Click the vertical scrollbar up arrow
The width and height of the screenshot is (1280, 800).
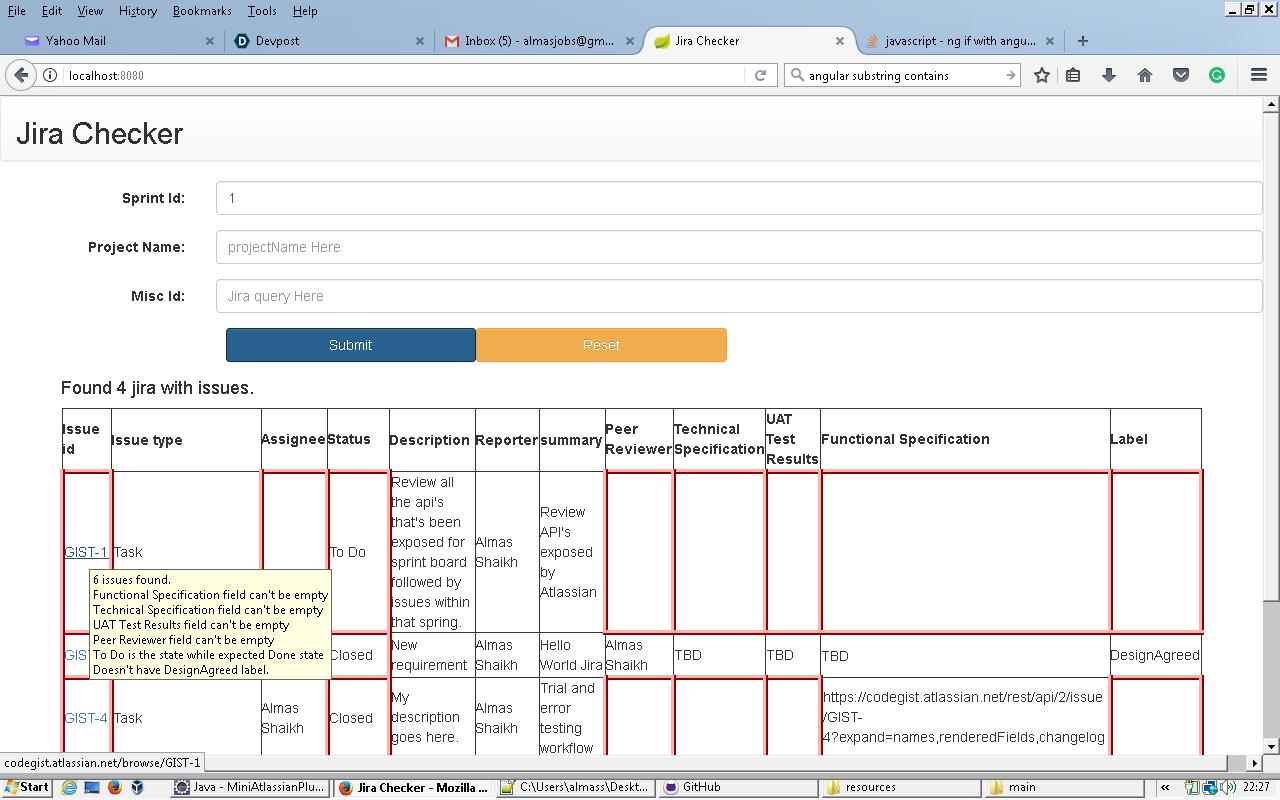tap(1271, 104)
